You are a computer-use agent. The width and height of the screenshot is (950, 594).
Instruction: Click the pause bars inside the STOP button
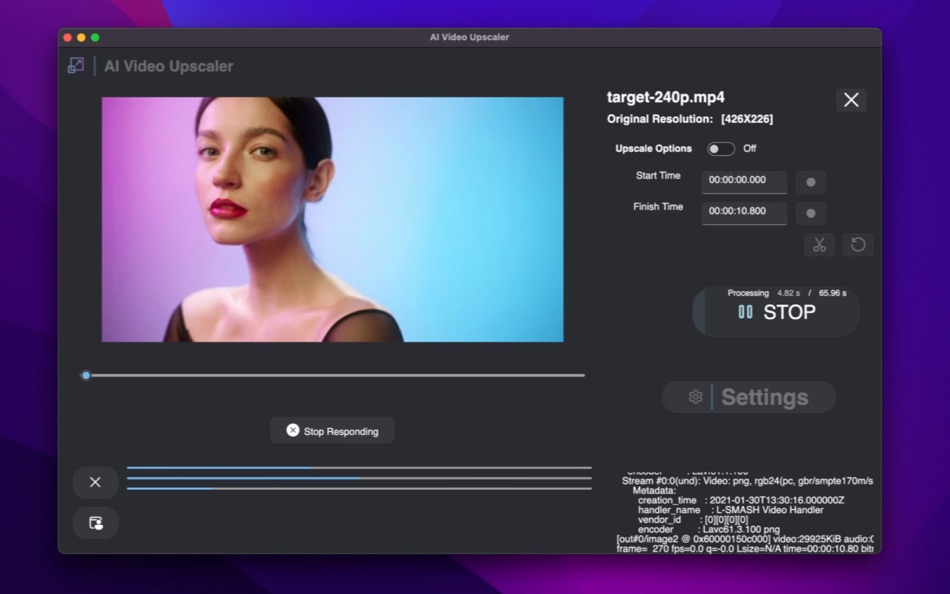(x=744, y=311)
